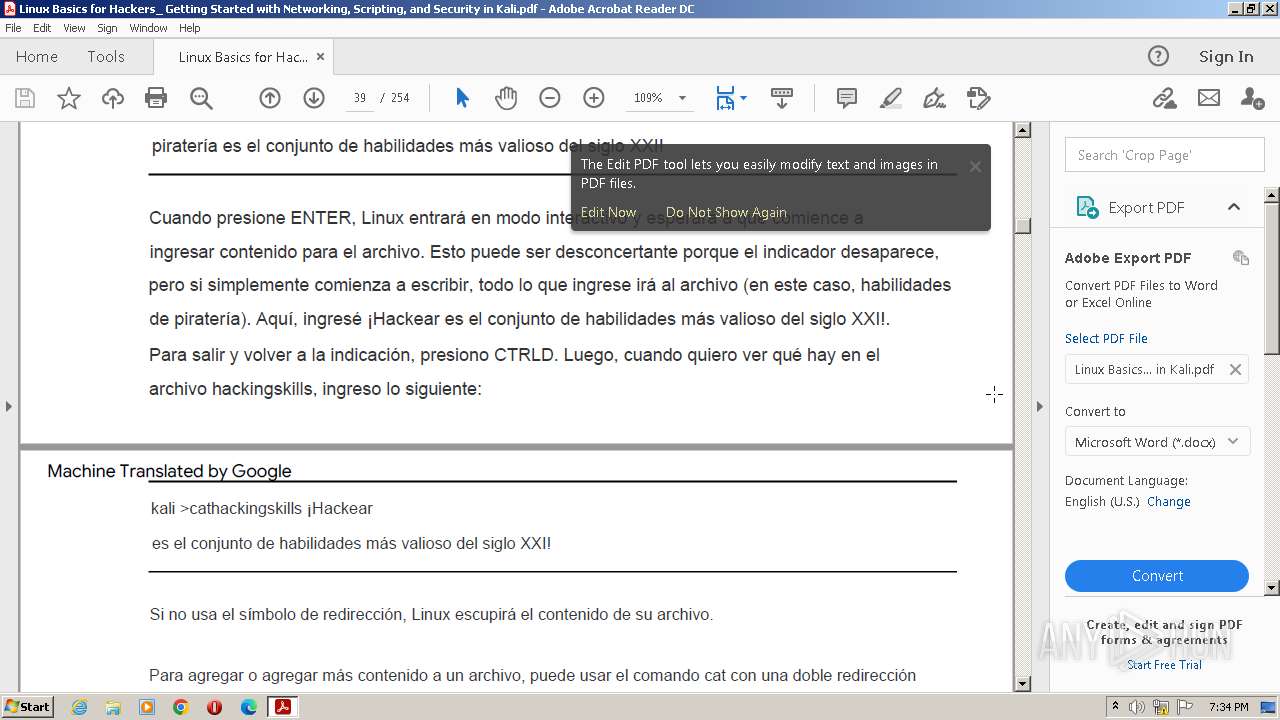Expand the left navigation pane

9,406
